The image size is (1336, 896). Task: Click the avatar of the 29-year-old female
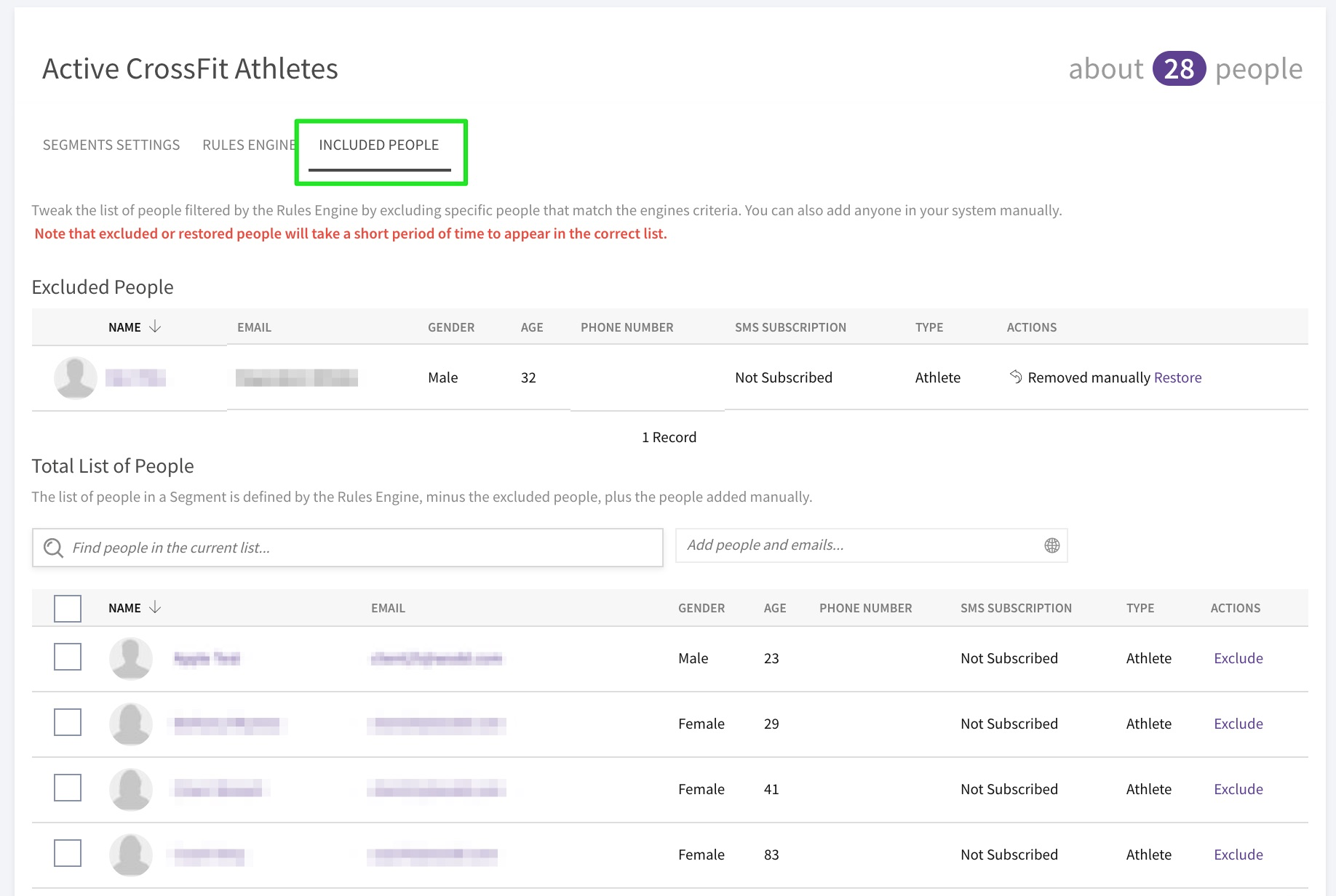(x=131, y=724)
